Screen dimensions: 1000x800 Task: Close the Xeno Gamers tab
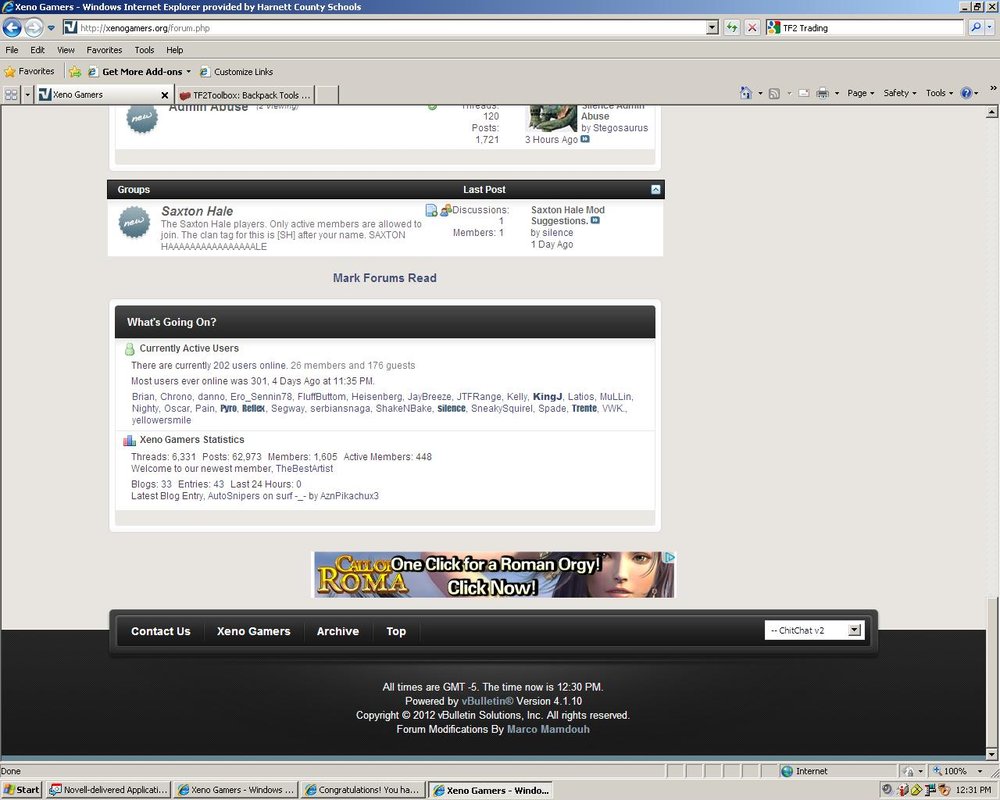click(x=165, y=95)
